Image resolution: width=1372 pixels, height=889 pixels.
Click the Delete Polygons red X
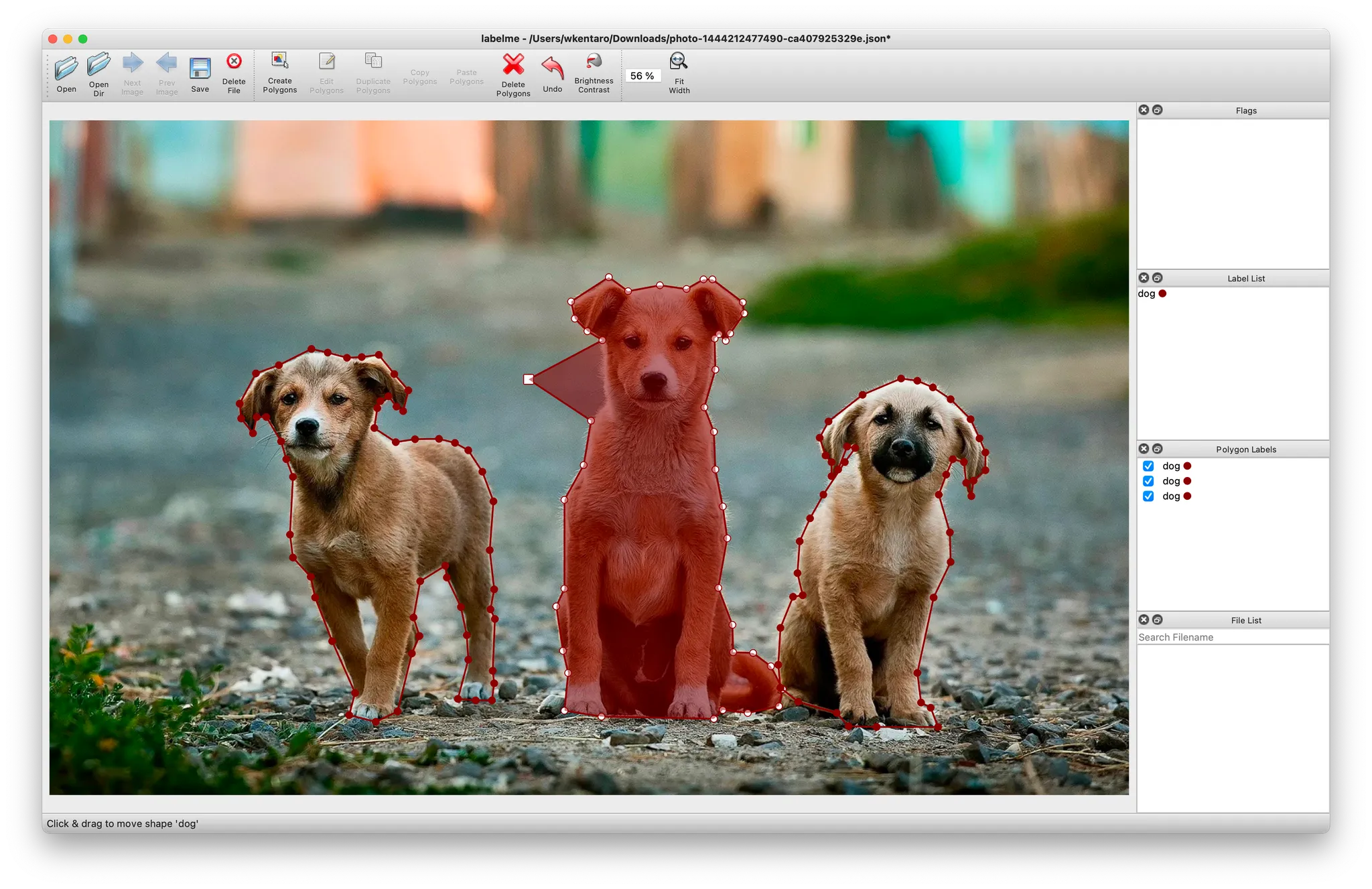[513, 65]
